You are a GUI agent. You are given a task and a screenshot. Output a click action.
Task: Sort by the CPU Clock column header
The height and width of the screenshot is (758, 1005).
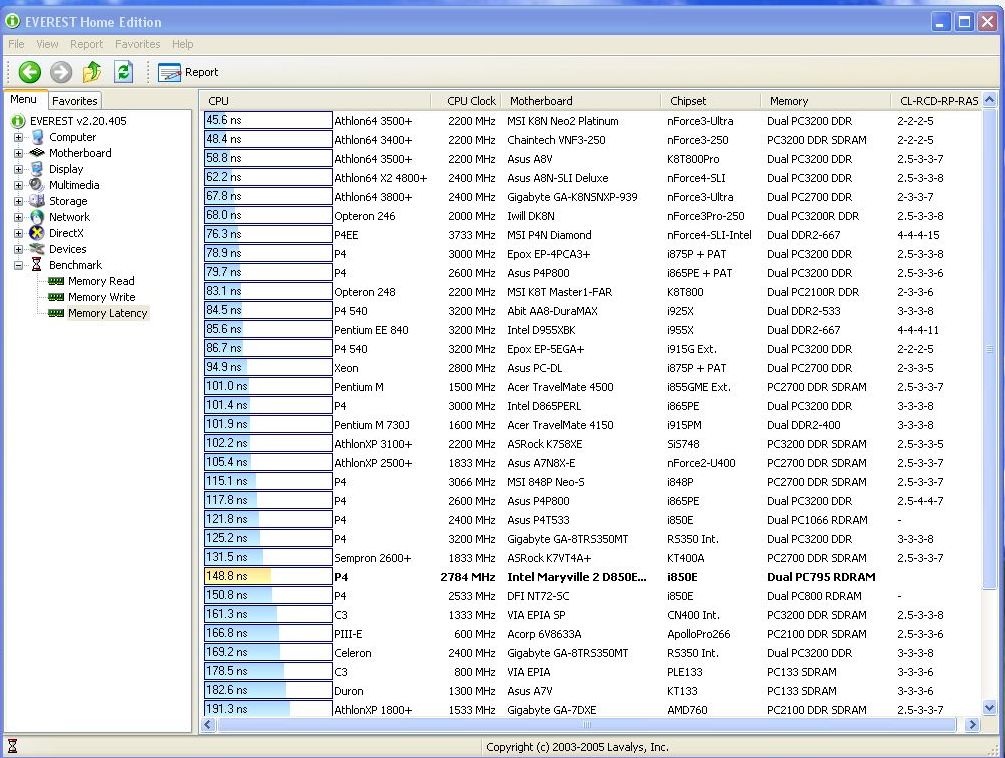coord(466,101)
